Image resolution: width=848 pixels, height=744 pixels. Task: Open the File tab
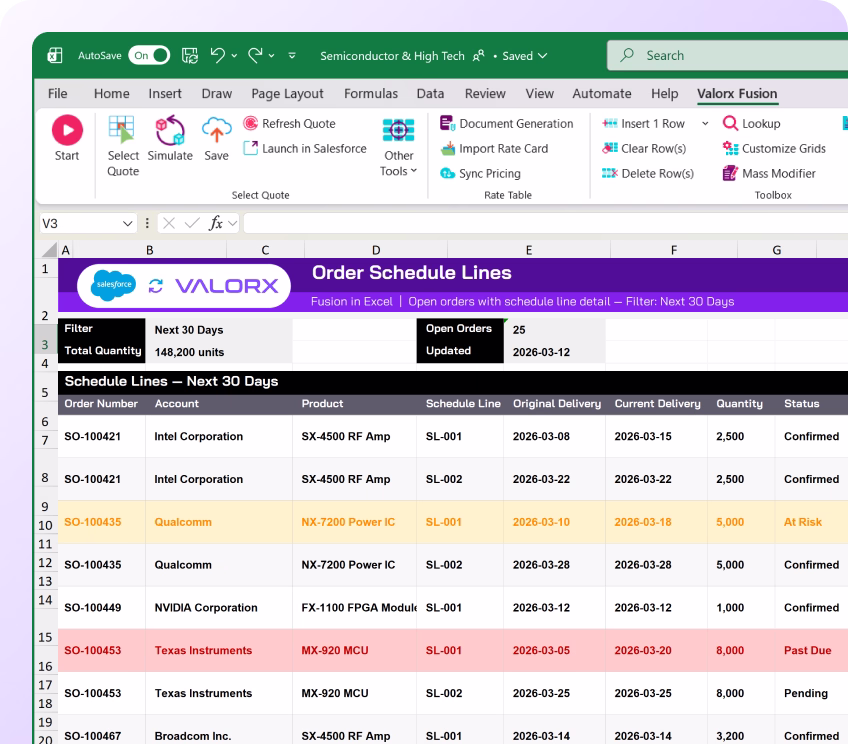click(x=57, y=94)
